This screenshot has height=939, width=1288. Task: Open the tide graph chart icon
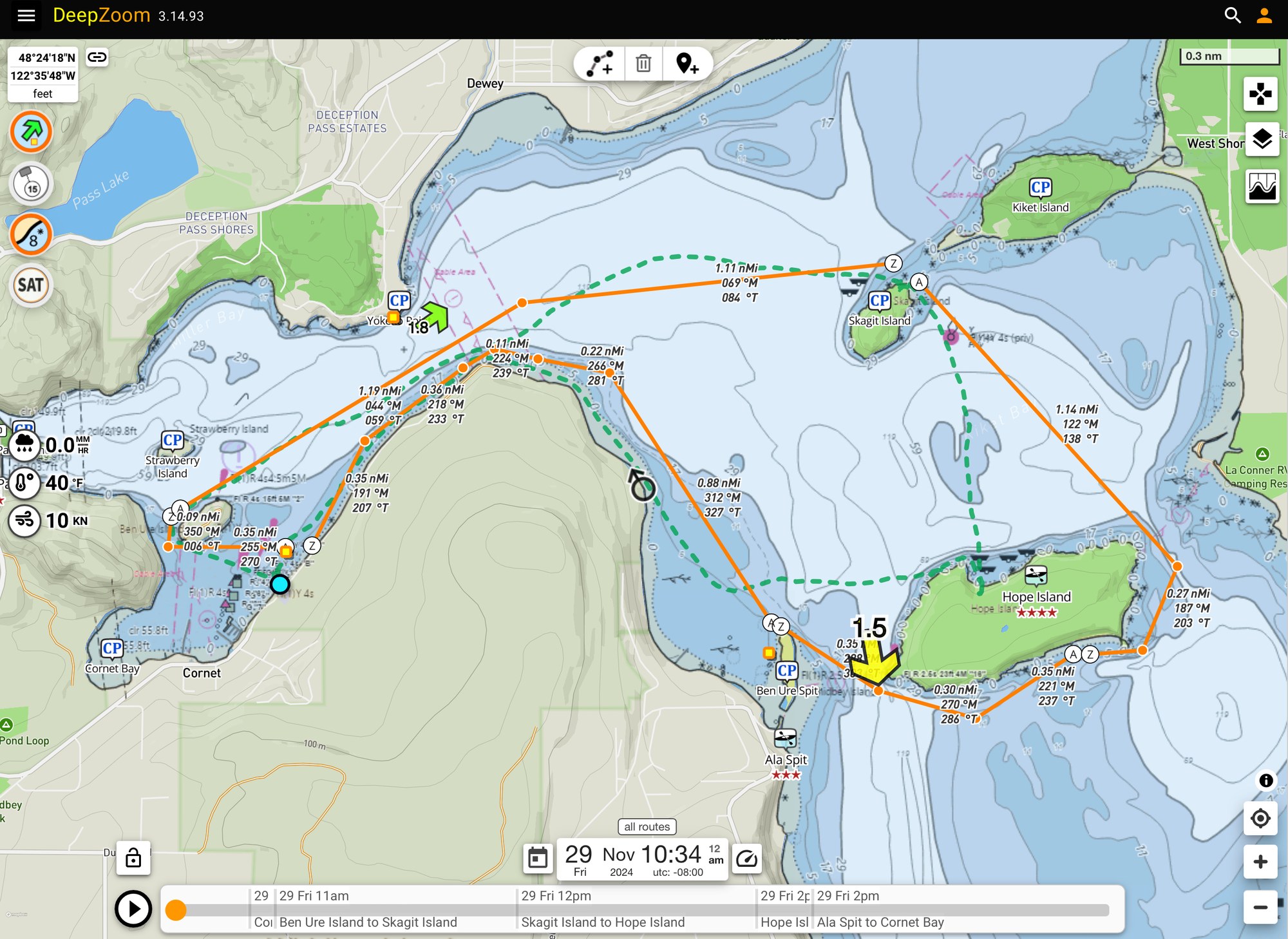[x=1262, y=187]
